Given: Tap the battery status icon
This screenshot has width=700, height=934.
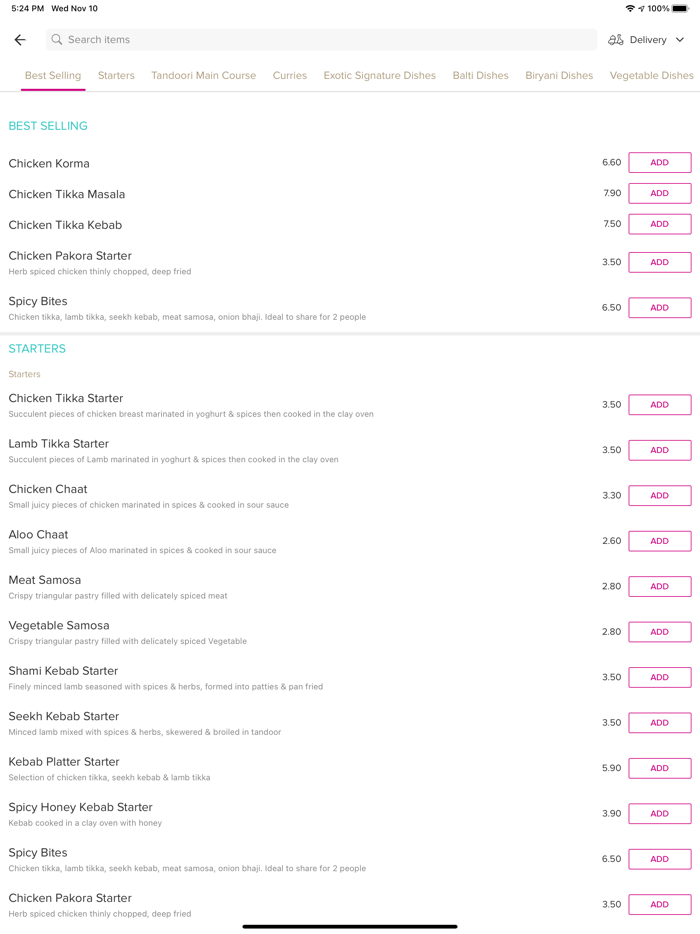Looking at the screenshot, I should [x=680, y=9].
